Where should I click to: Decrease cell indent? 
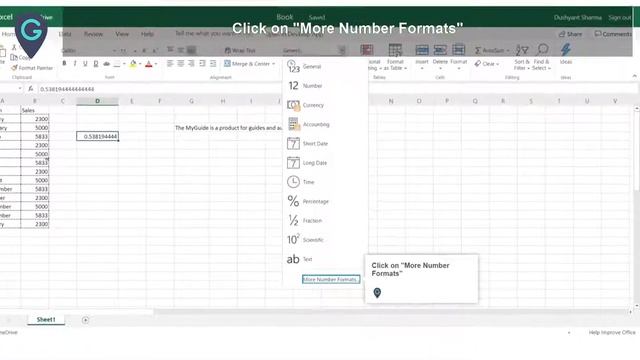(202, 64)
